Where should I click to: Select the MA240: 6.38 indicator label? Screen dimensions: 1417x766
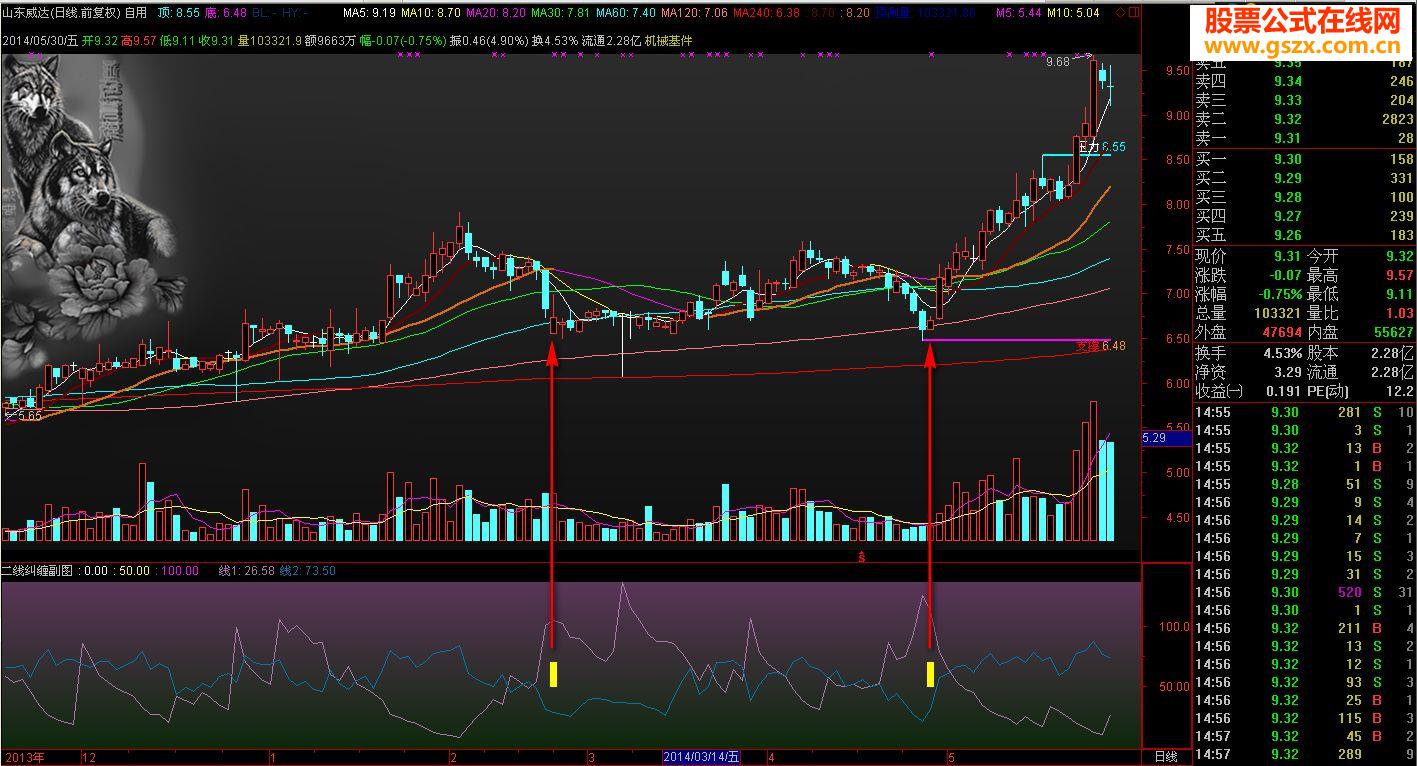pyautogui.click(x=766, y=14)
